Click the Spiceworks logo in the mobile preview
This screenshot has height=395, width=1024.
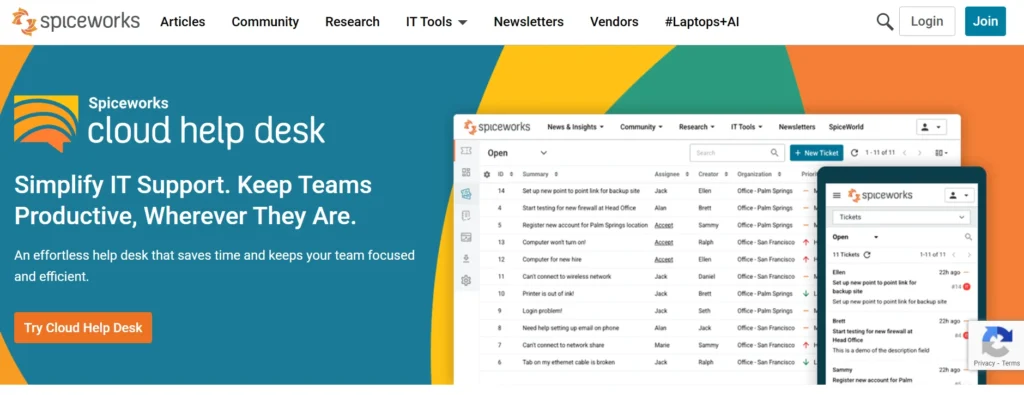tap(880, 195)
